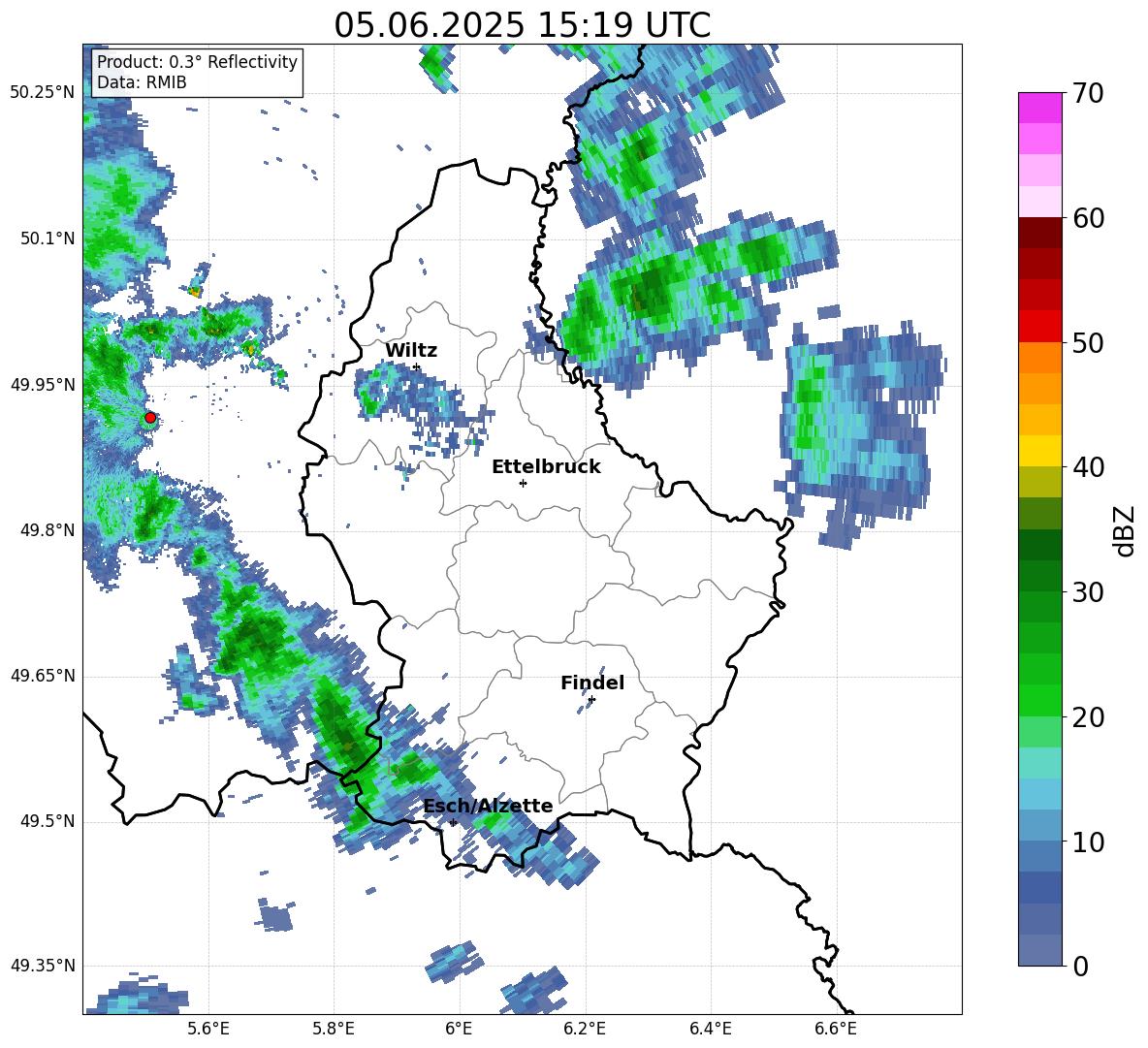Image resolution: width=1148 pixels, height=1048 pixels.
Task: Click the colorbar tick label 60
Action: click(1088, 218)
